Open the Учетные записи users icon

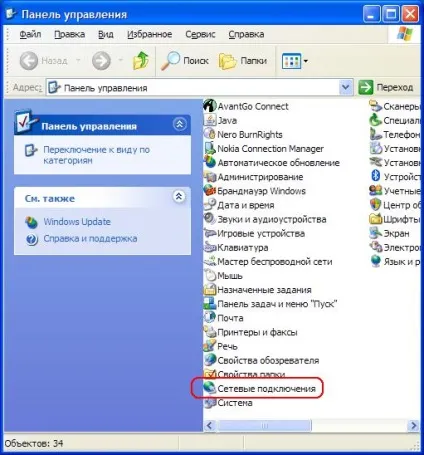(x=376, y=191)
